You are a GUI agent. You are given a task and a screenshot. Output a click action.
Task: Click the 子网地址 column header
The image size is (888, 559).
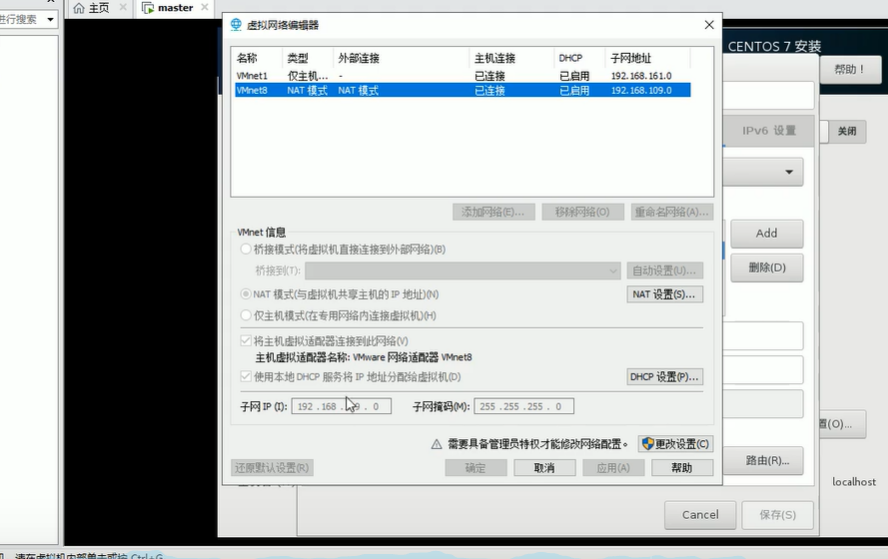click(648, 58)
